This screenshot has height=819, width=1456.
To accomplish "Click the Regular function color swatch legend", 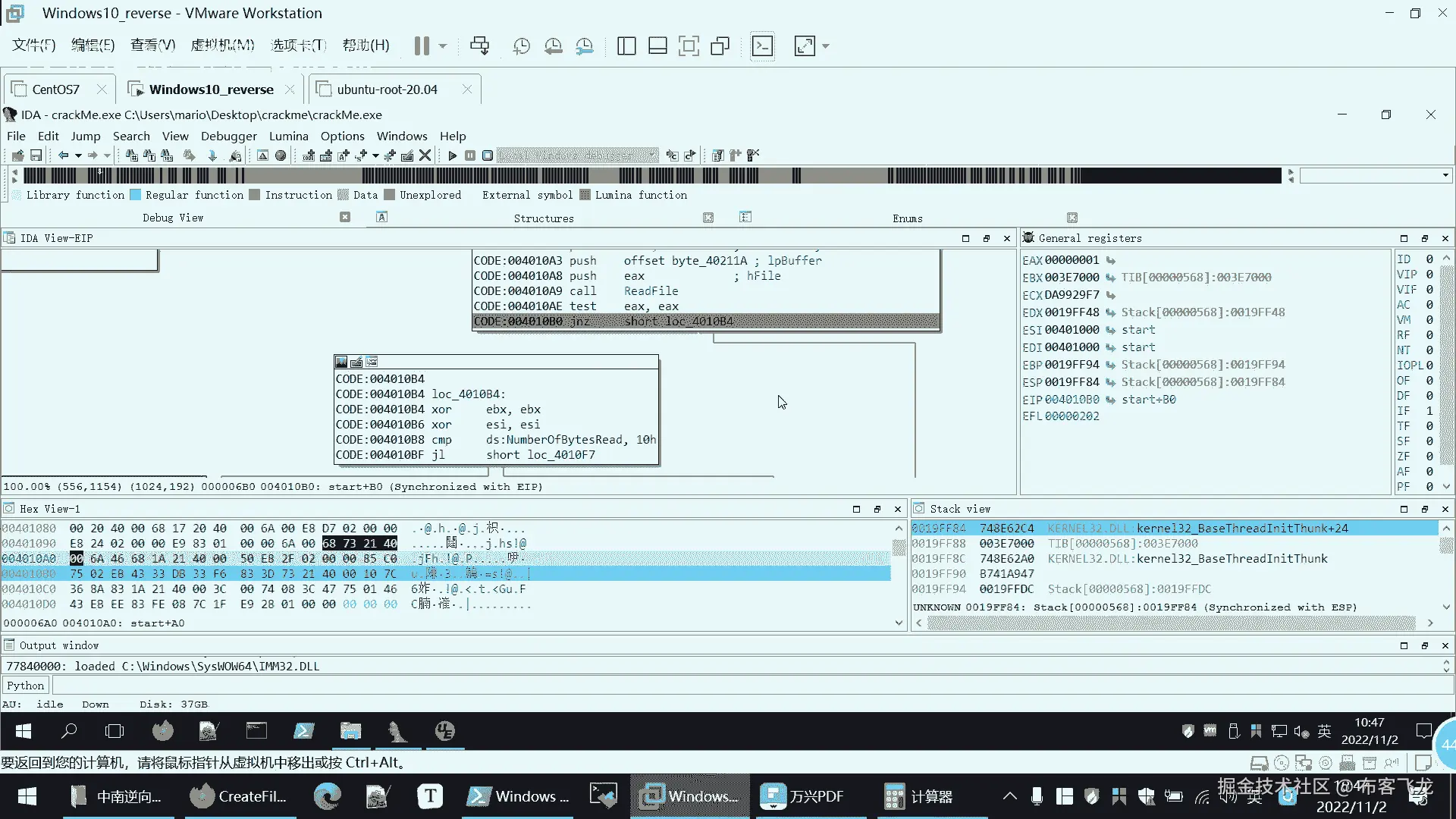I will pyautogui.click(x=135, y=195).
